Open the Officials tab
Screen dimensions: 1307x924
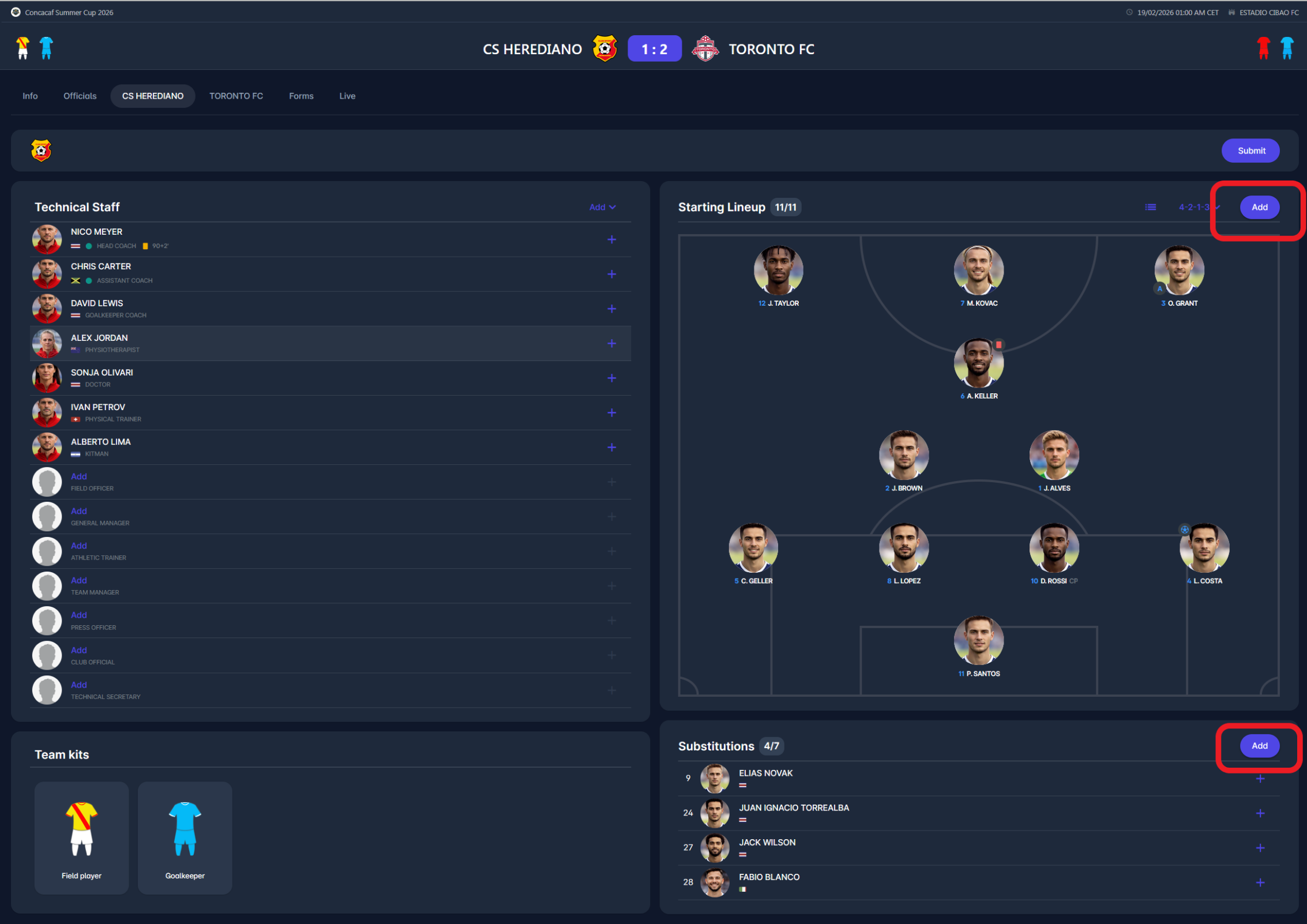[x=80, y=96]
